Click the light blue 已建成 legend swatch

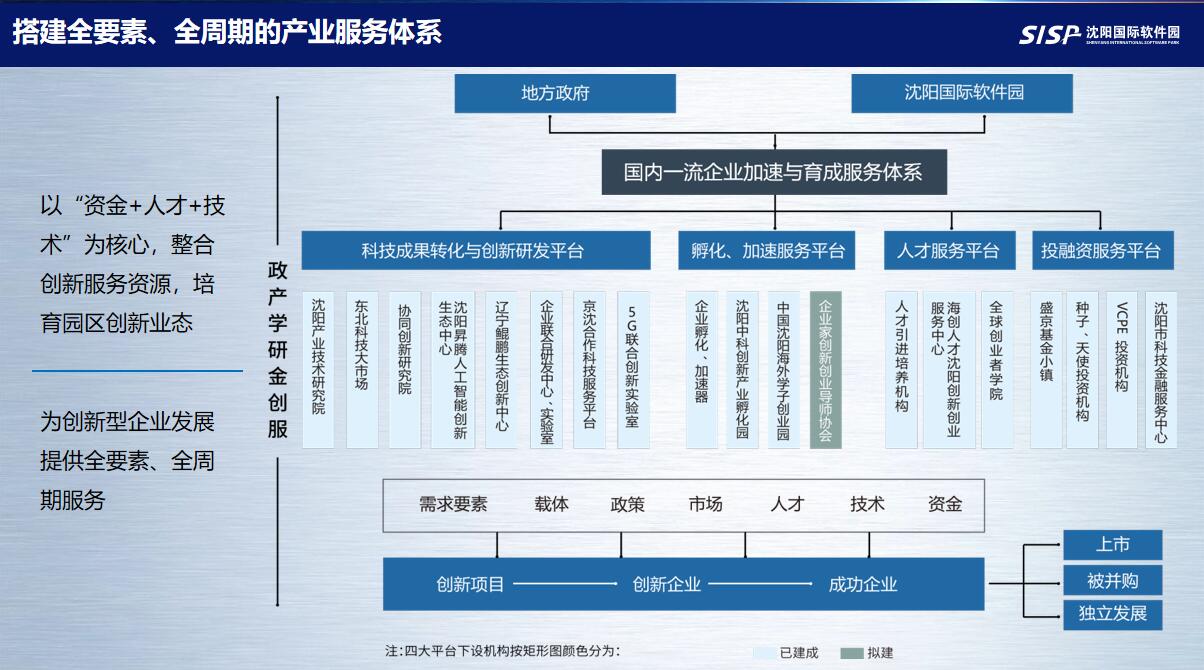[x=764, y=653]
